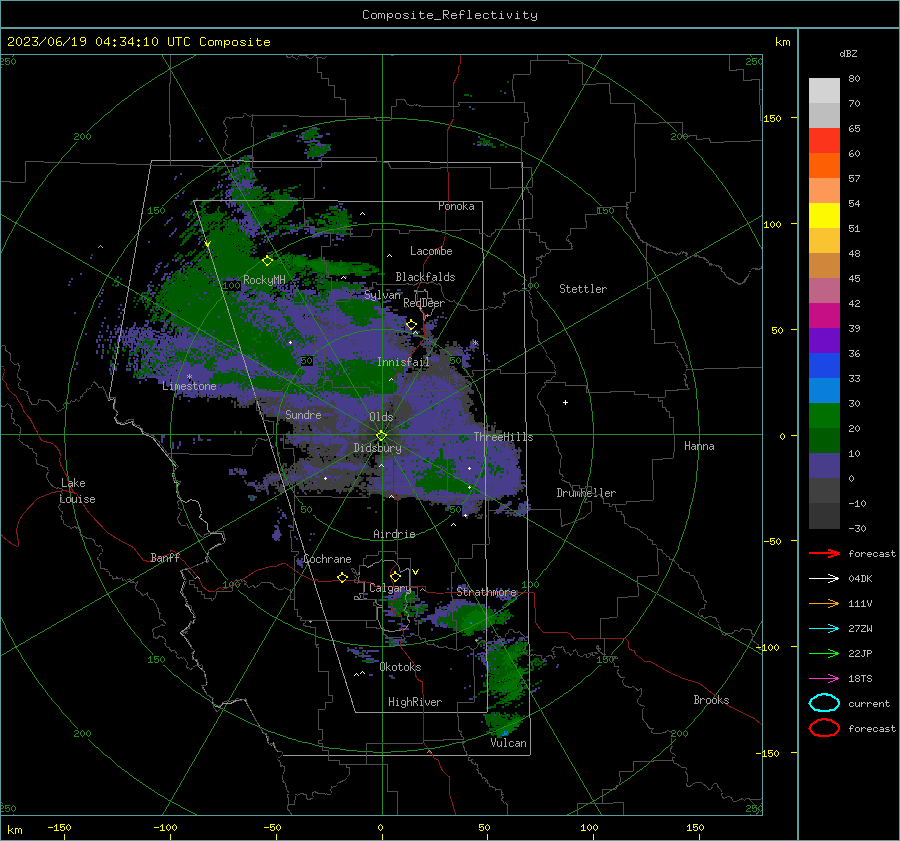Image resolution: width=900 pixels, height=841 pixels.
Task: Click the Composite_Reflectivity title
Action: tap(450, 15)
